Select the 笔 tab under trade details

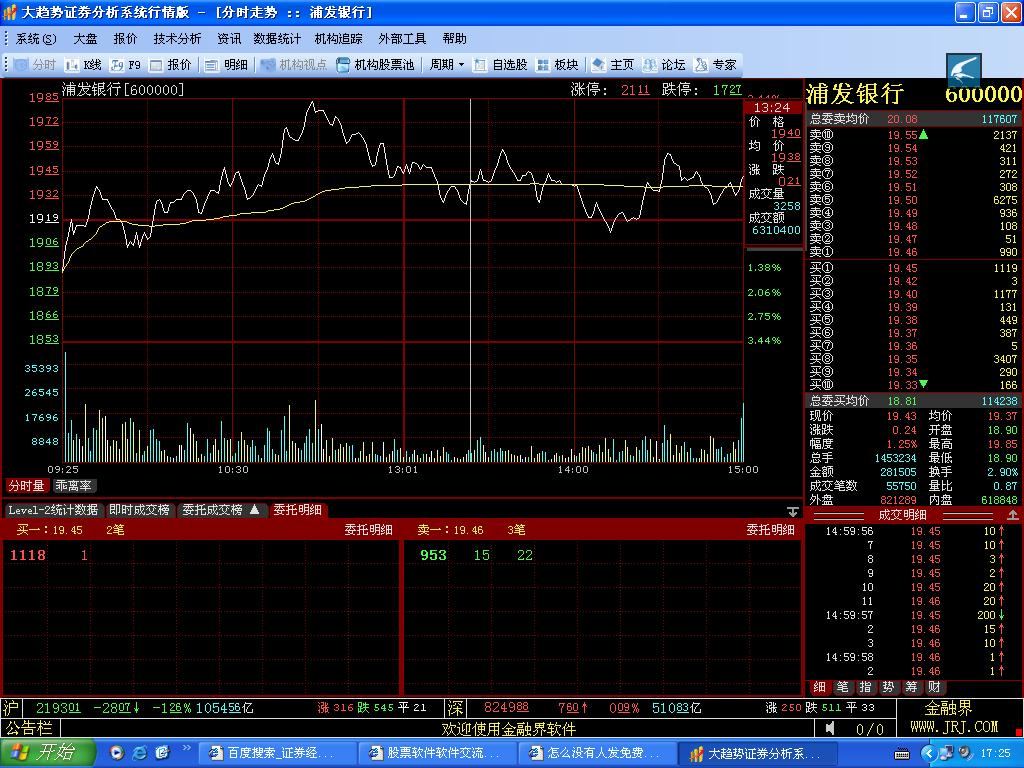[842, 687]
